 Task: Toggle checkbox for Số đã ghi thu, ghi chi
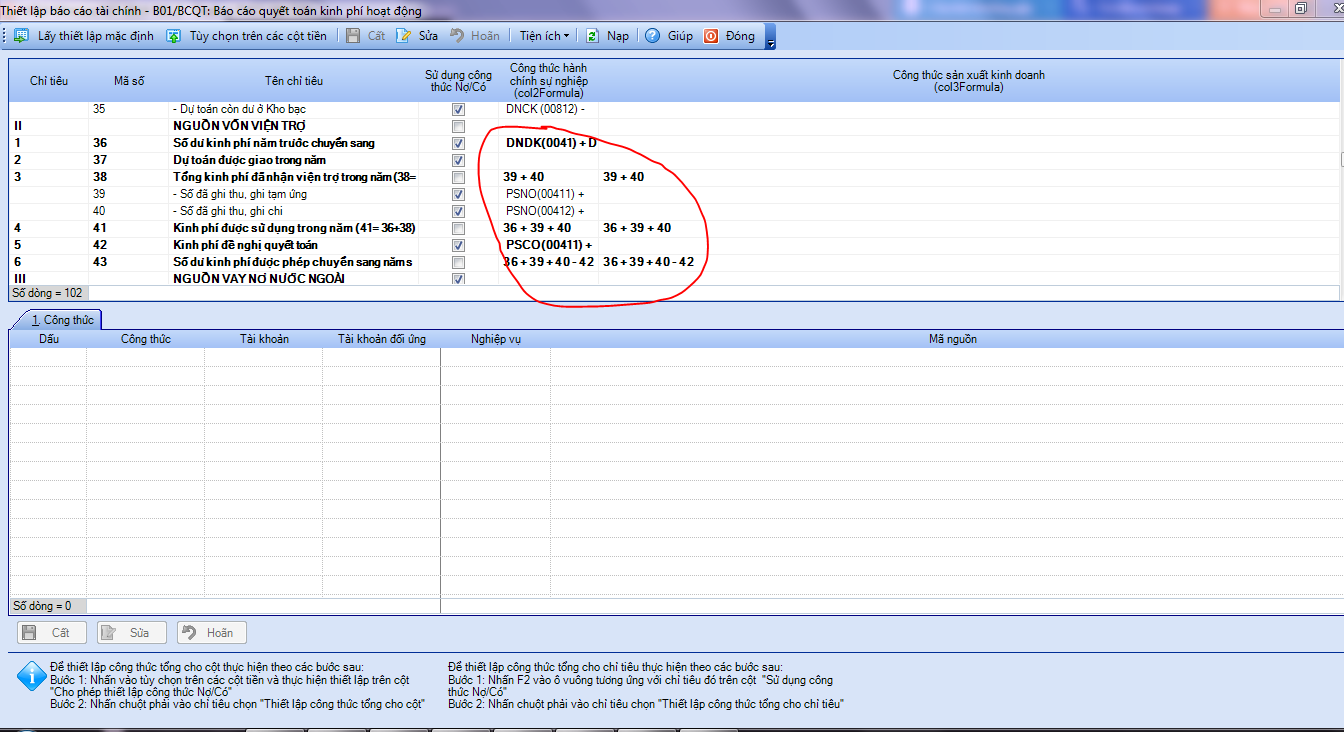pyautogui.click(x=458, y=211)
